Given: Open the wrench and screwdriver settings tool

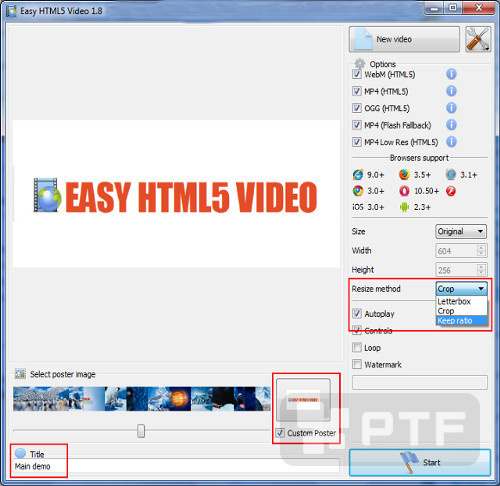Looking at the screenshot, I should (478, 39).
